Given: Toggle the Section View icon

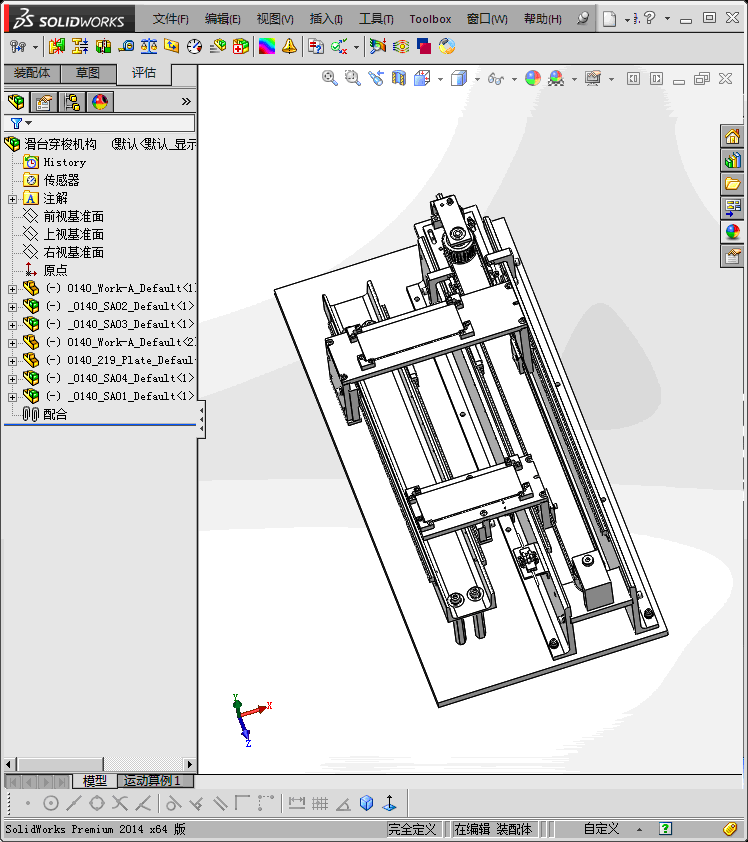Looking at the screenshot, I should (398, 78).
